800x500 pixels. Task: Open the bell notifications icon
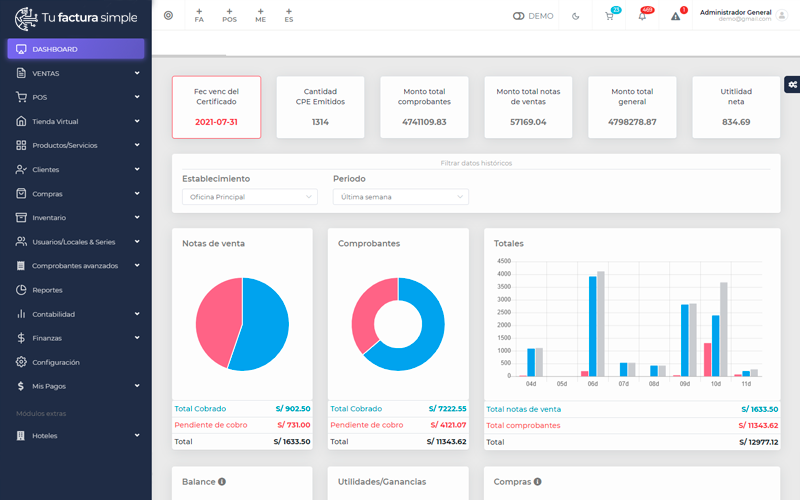(642, 16)
